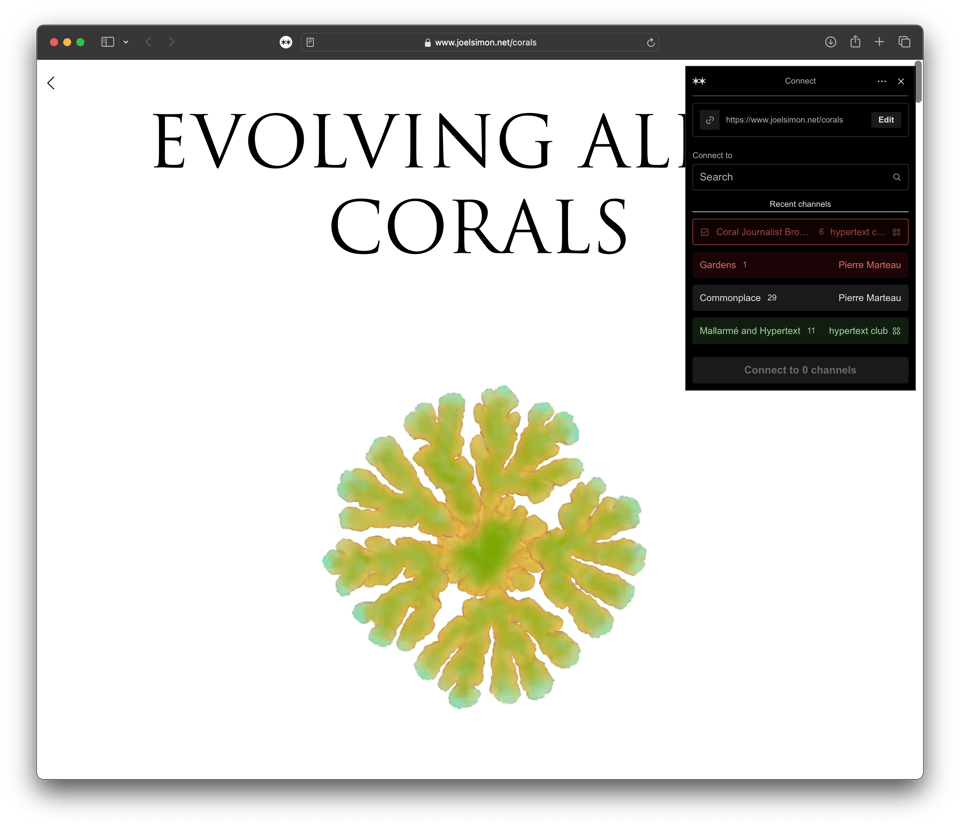The width and height of the screenshot is (960, 828).
Task: Click the channel Search field
Action: [790, 177]
